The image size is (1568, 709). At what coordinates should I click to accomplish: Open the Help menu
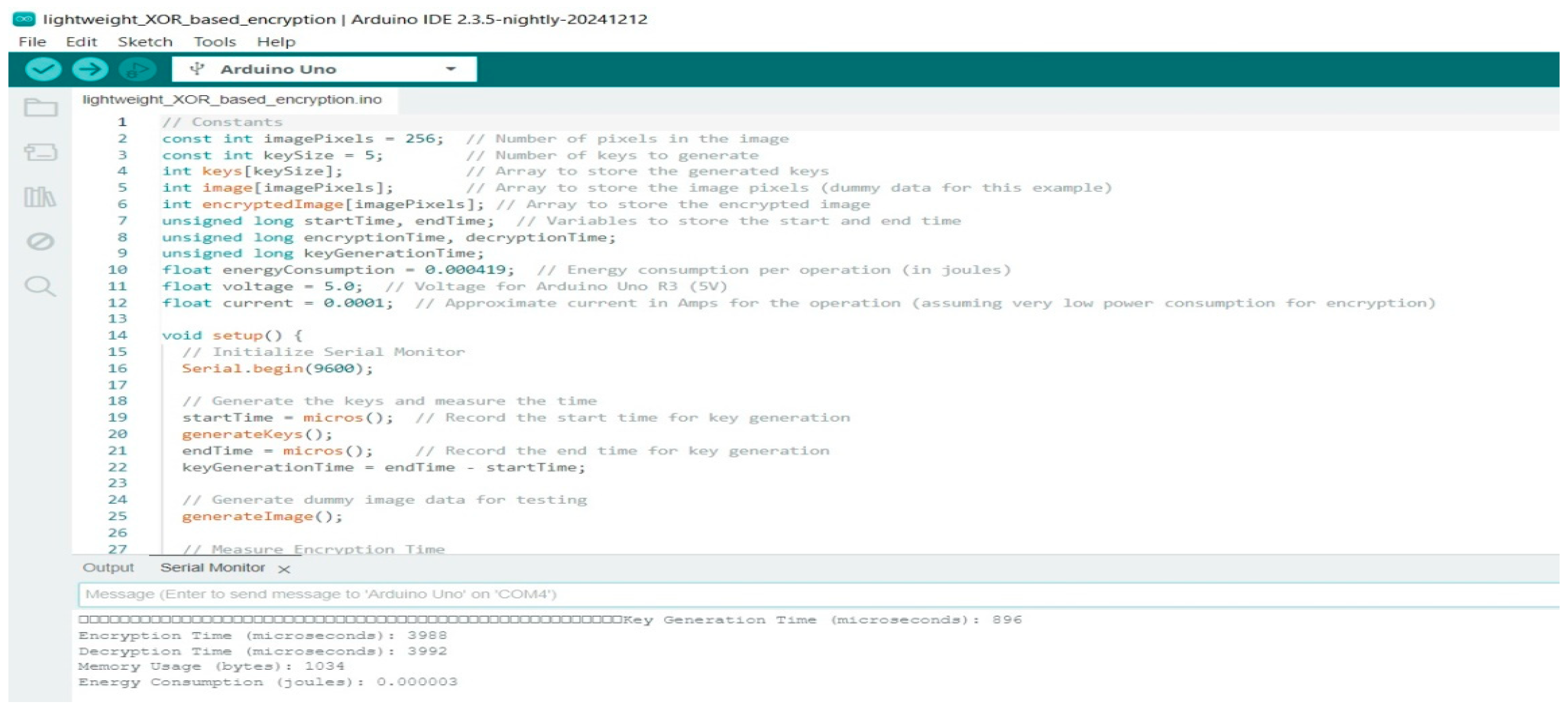(x=276, y=42)
